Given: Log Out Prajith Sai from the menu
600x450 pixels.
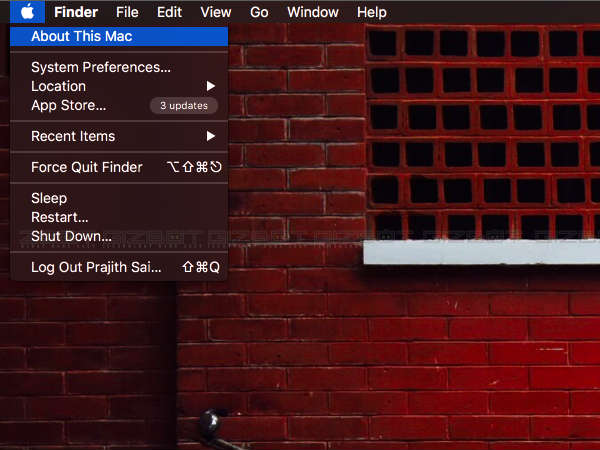Looking at the screenshot, I should pyautogui.click(x=96, y=267).
